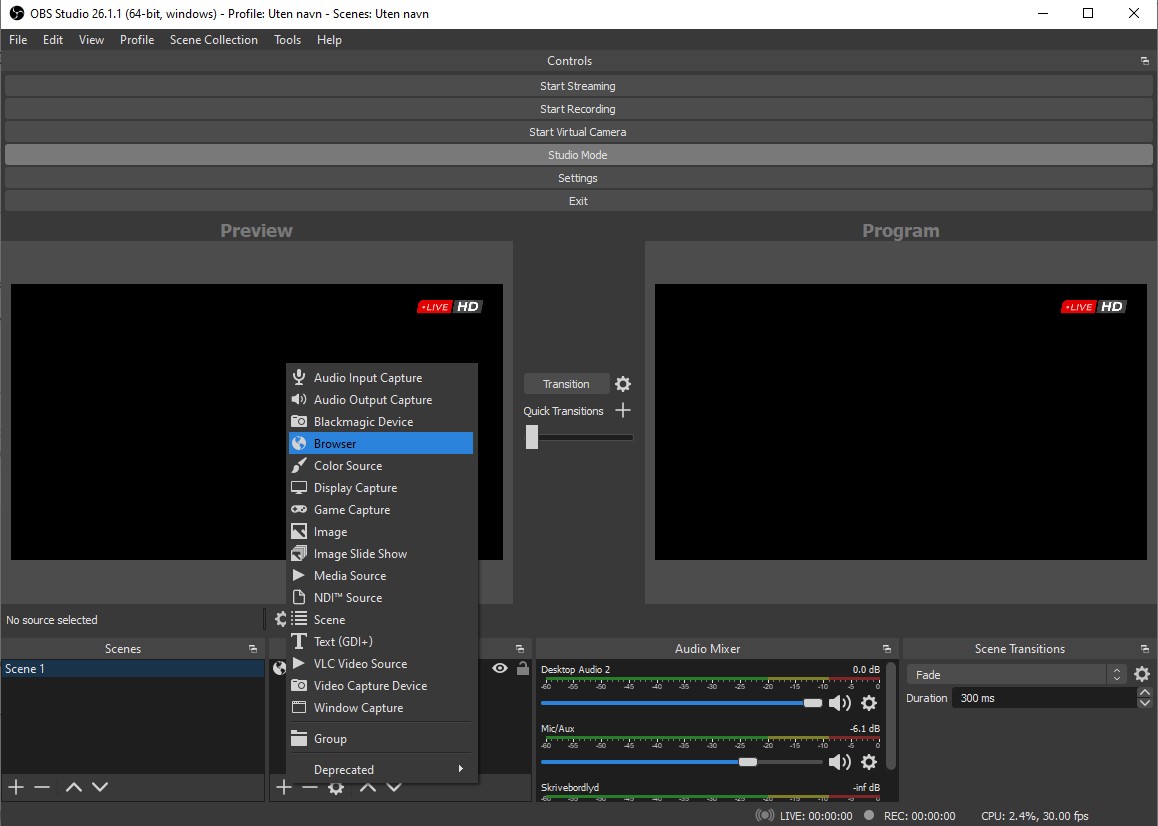This screenshot has width=1158, height=826.
Task: Open the transition settings gear icon
Action: [x=623, y=384]
